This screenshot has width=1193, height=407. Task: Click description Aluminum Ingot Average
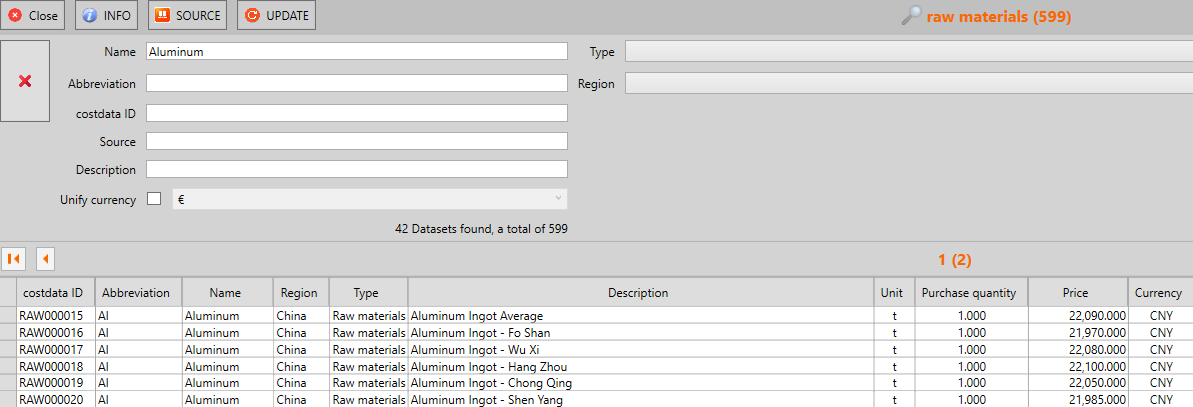click(x=476, y=316)
